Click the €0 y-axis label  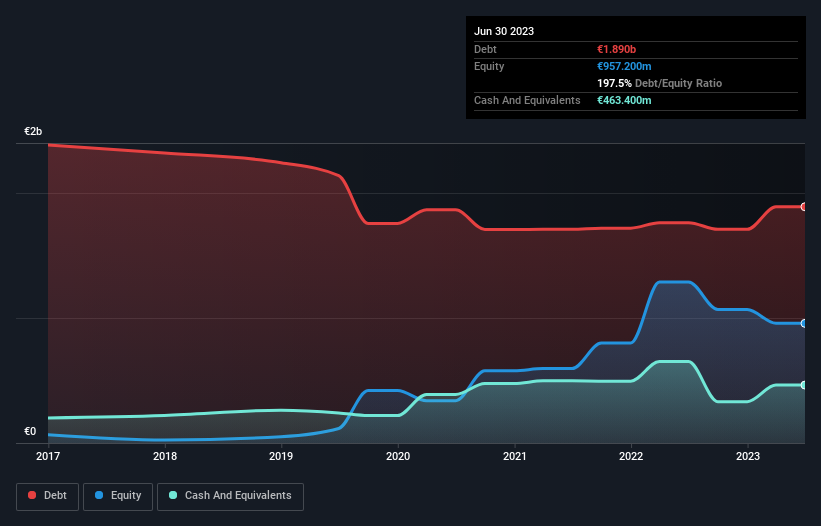point(30,431)
